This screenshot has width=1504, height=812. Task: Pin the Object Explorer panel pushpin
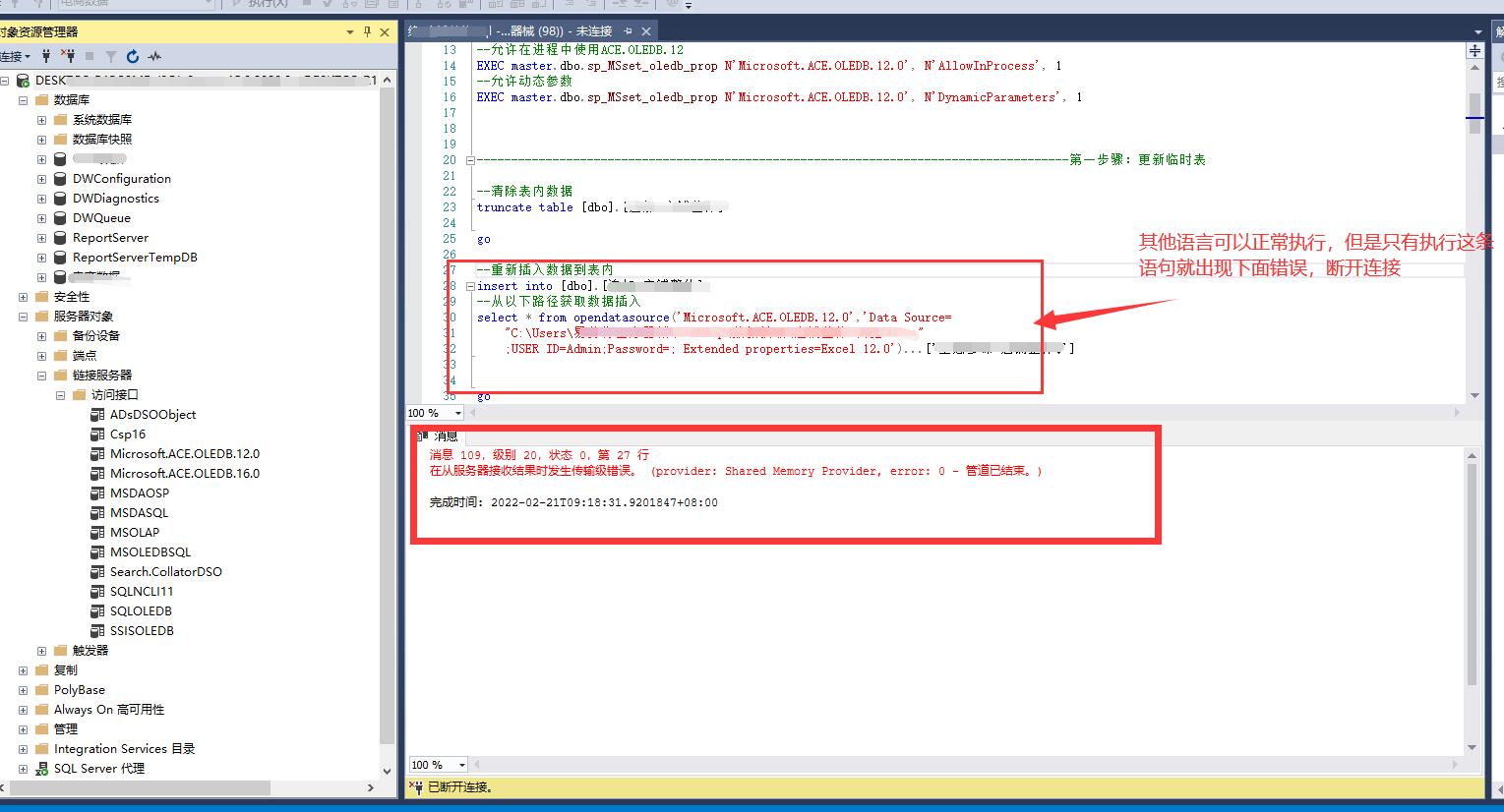366,31
